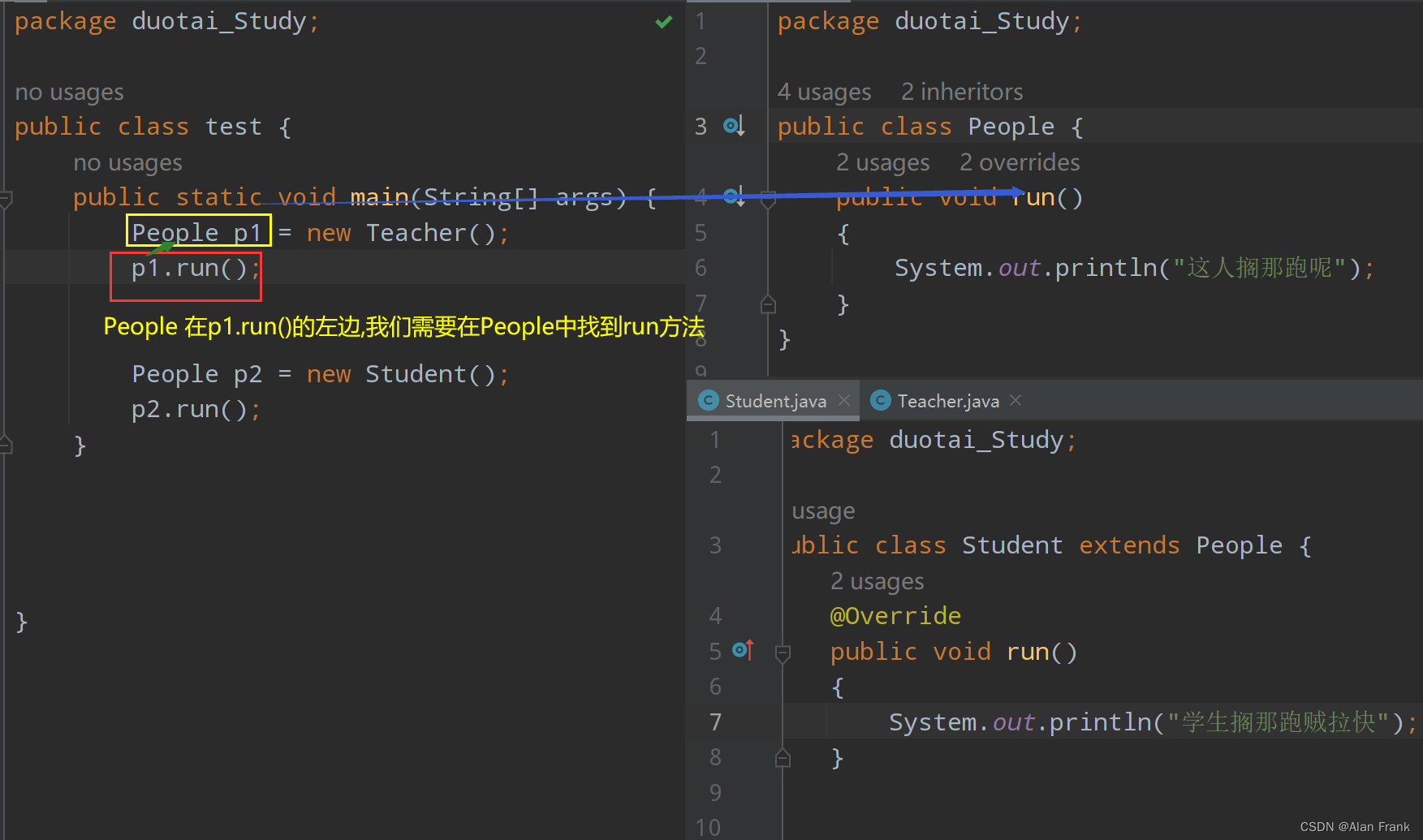Viewport: 1423px width, 840px height.
Task: Click the 2 overrides hint above run()
Action: coord(1019,162)
